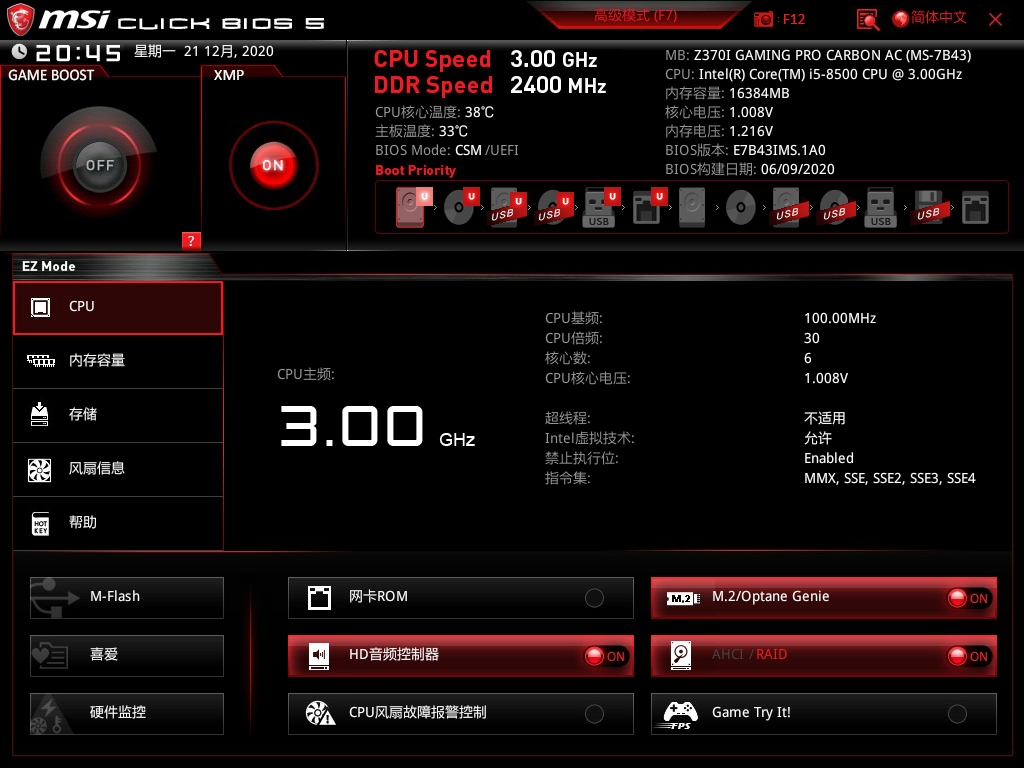Open the BIOS search magnifier icon

(x=867, y=20)
